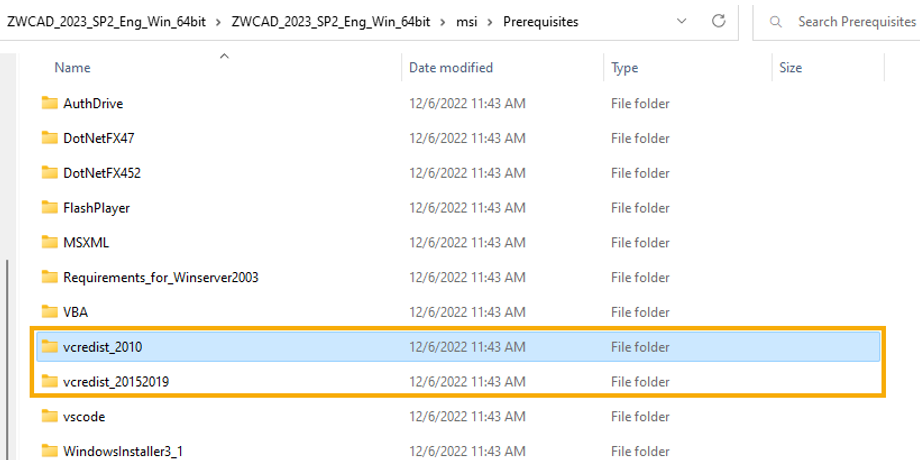Click the FlashPlayer folder icon

(x=50, y=208)
